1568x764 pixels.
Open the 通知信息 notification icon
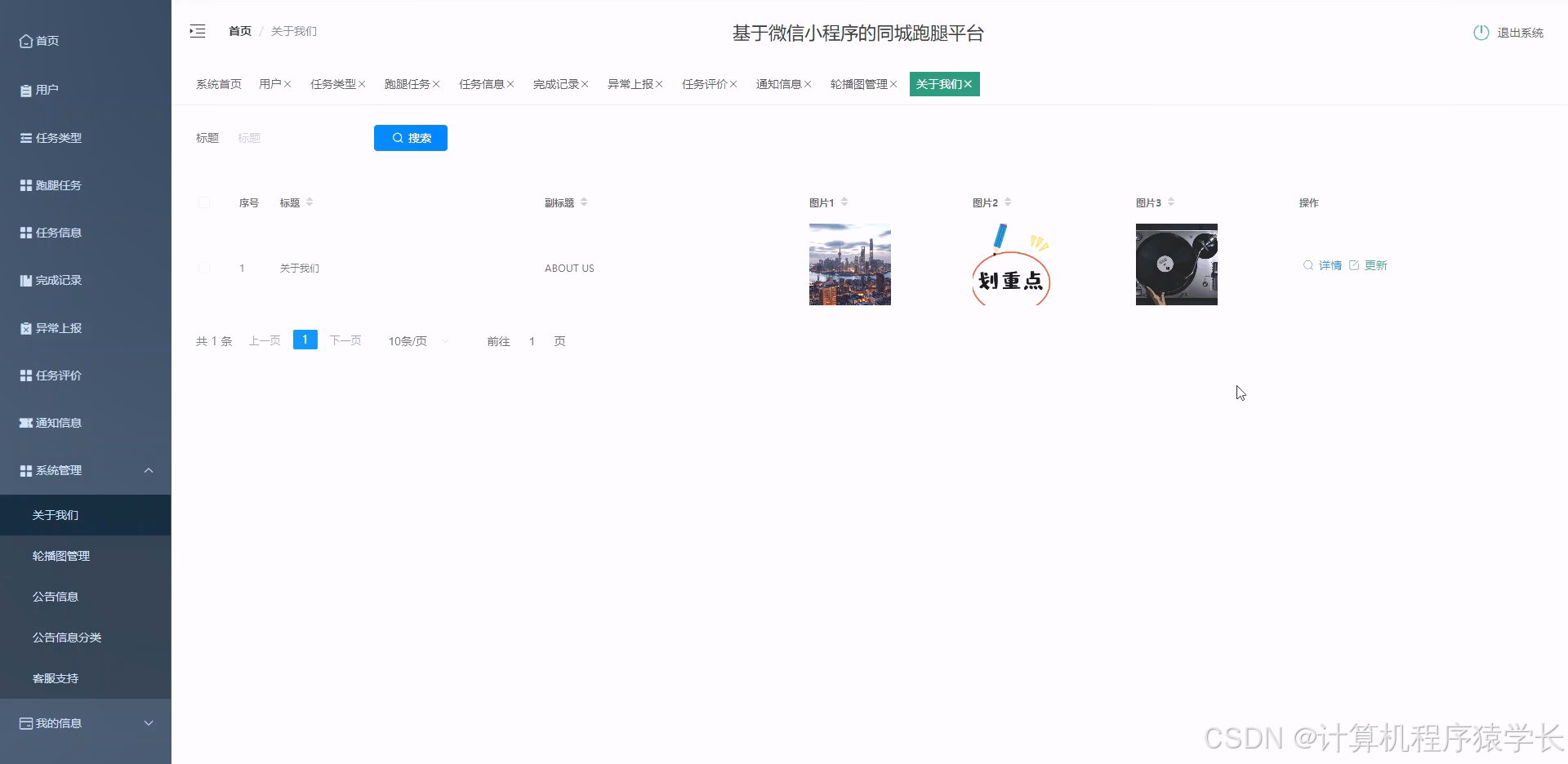click(24, 422)
